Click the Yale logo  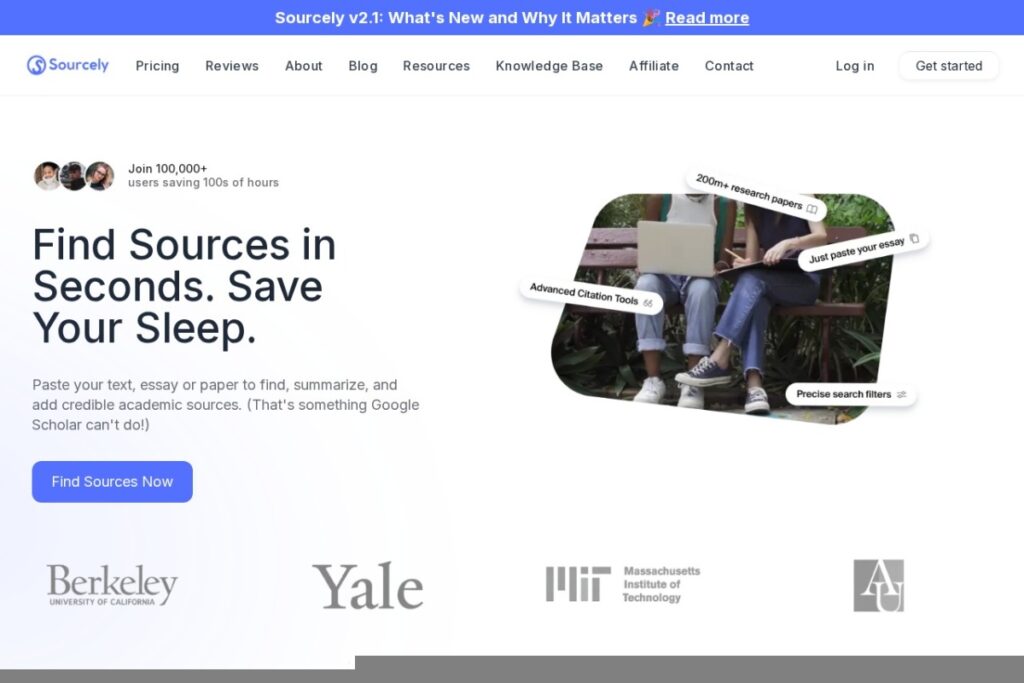pyautogui.click(x=368, y=586)
